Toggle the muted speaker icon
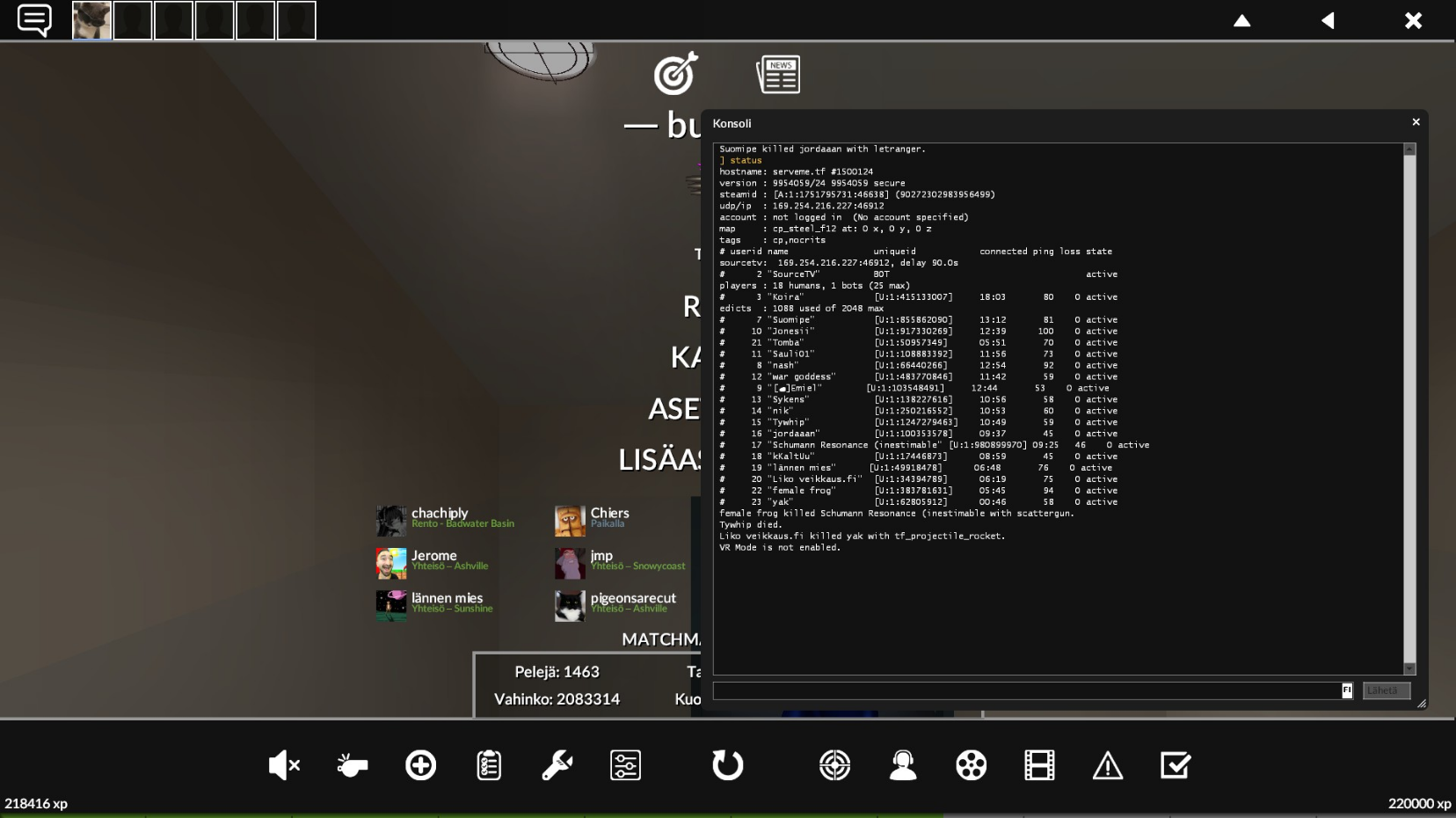The width and height of the screenshot is (1456, 818). click(284, 765)
